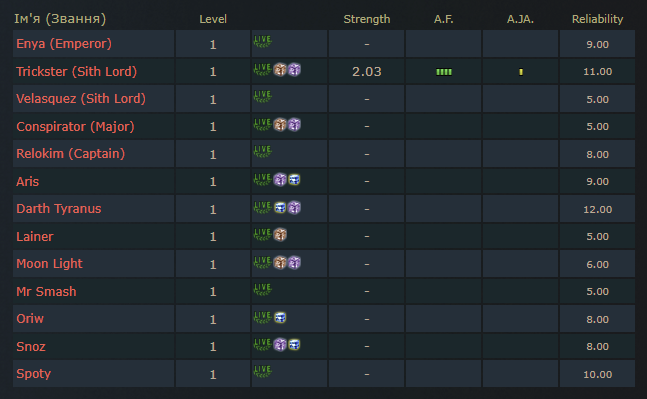Click the blue cube icon in Darth Tyranus's row
The image size is (647, 399).
pyautogui.click(x=280, y=207)
